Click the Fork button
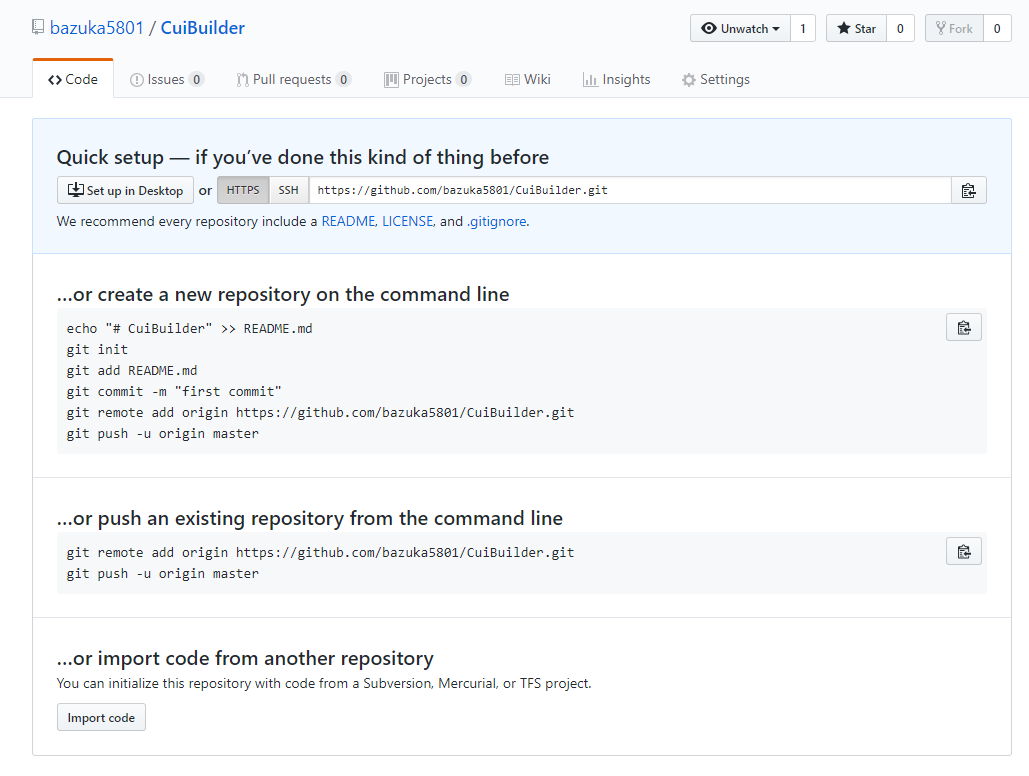 (x=954, y=28)
